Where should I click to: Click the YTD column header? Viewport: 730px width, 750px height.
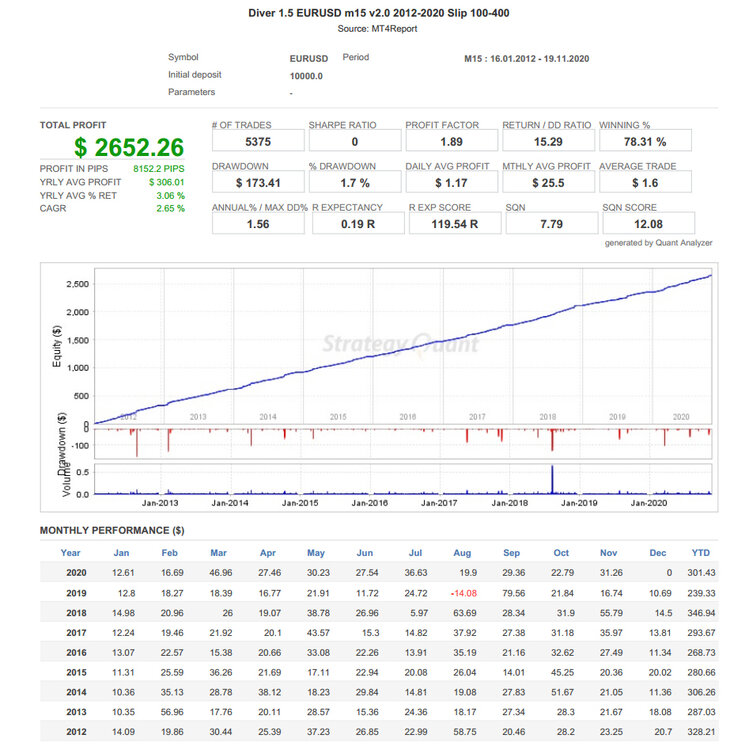click(701, 553)
